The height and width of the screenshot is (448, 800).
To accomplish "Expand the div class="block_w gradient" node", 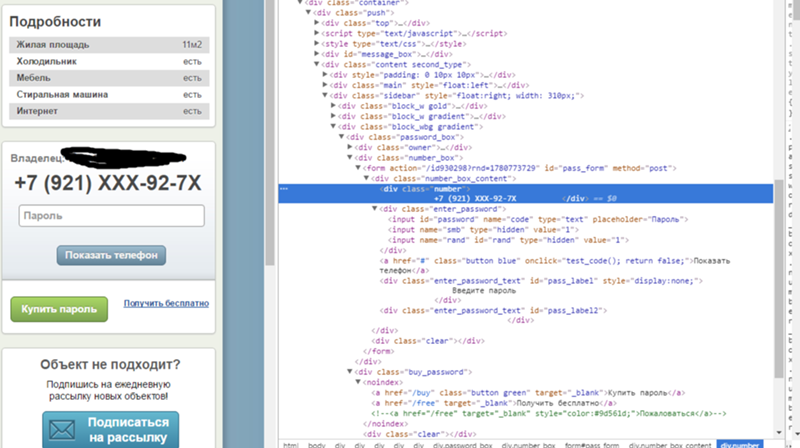I will [x=333, y=116].
